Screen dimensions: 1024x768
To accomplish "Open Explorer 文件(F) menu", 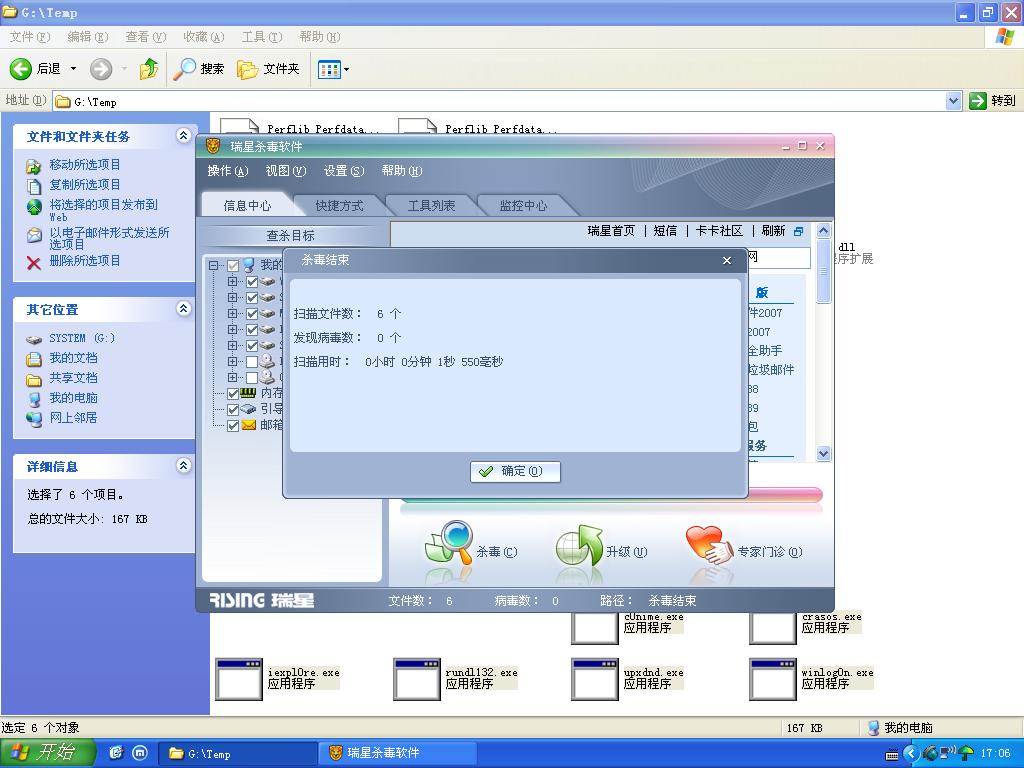I will coord(29,37).
